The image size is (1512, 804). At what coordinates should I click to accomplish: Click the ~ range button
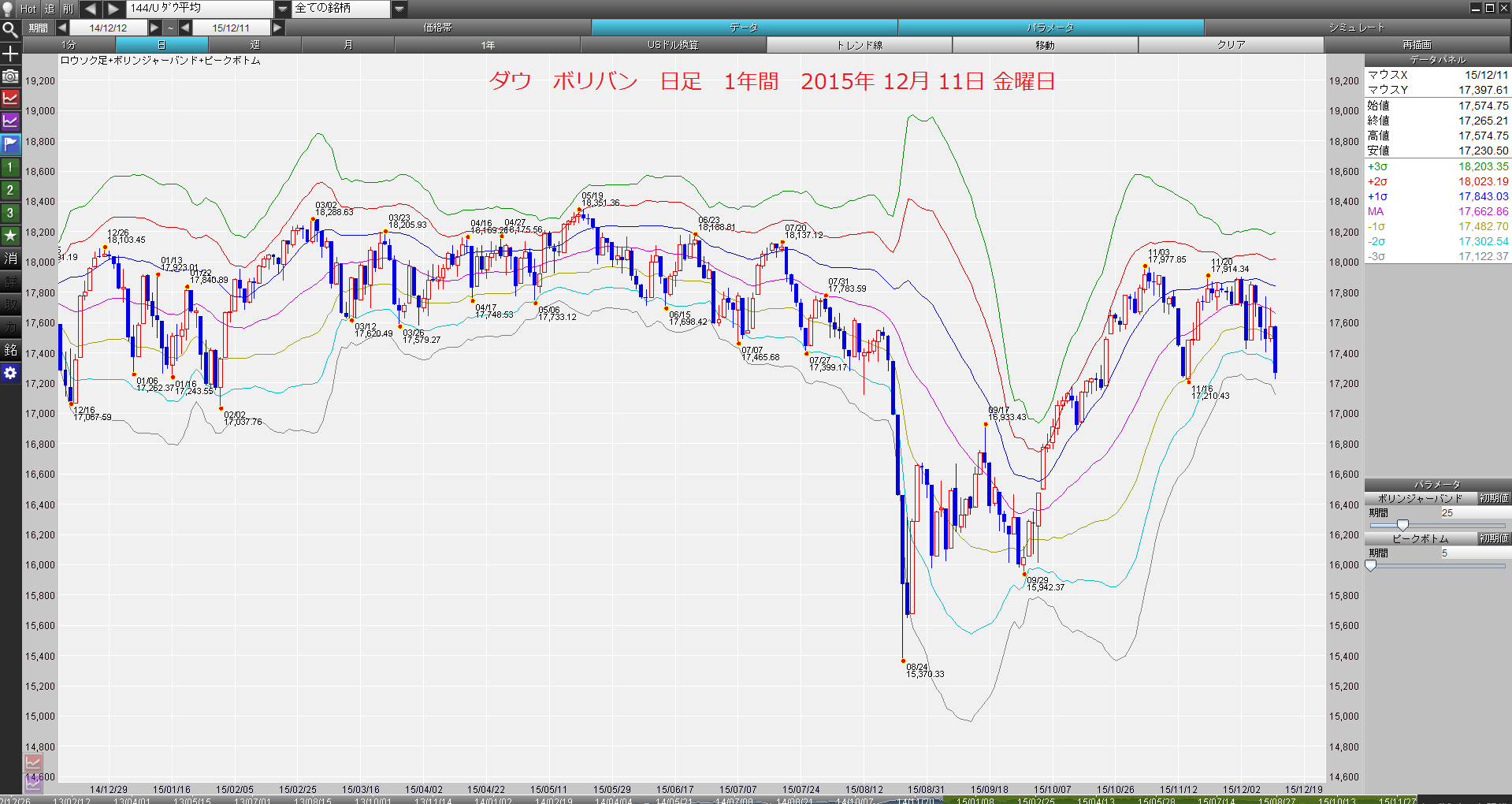170,28
